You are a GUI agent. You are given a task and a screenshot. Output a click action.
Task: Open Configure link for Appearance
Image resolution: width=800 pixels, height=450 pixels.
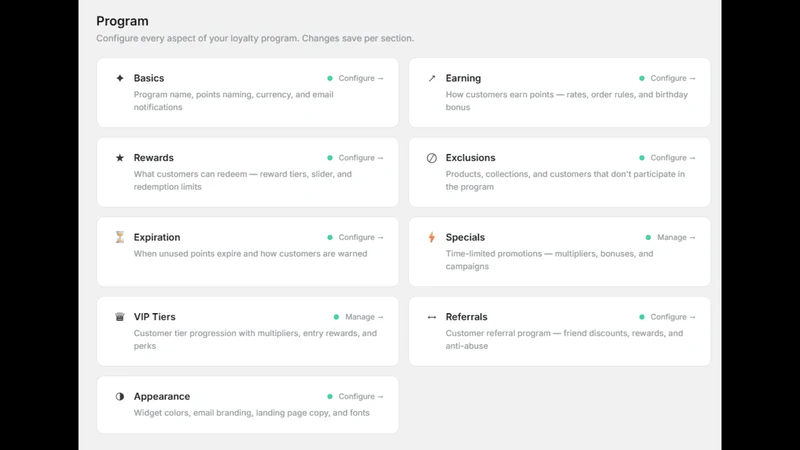tap(361, 396)
